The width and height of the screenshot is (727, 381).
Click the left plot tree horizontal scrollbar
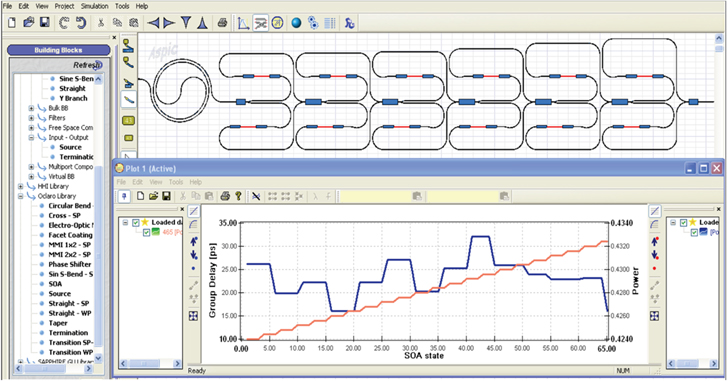click(x=150, y=364)
